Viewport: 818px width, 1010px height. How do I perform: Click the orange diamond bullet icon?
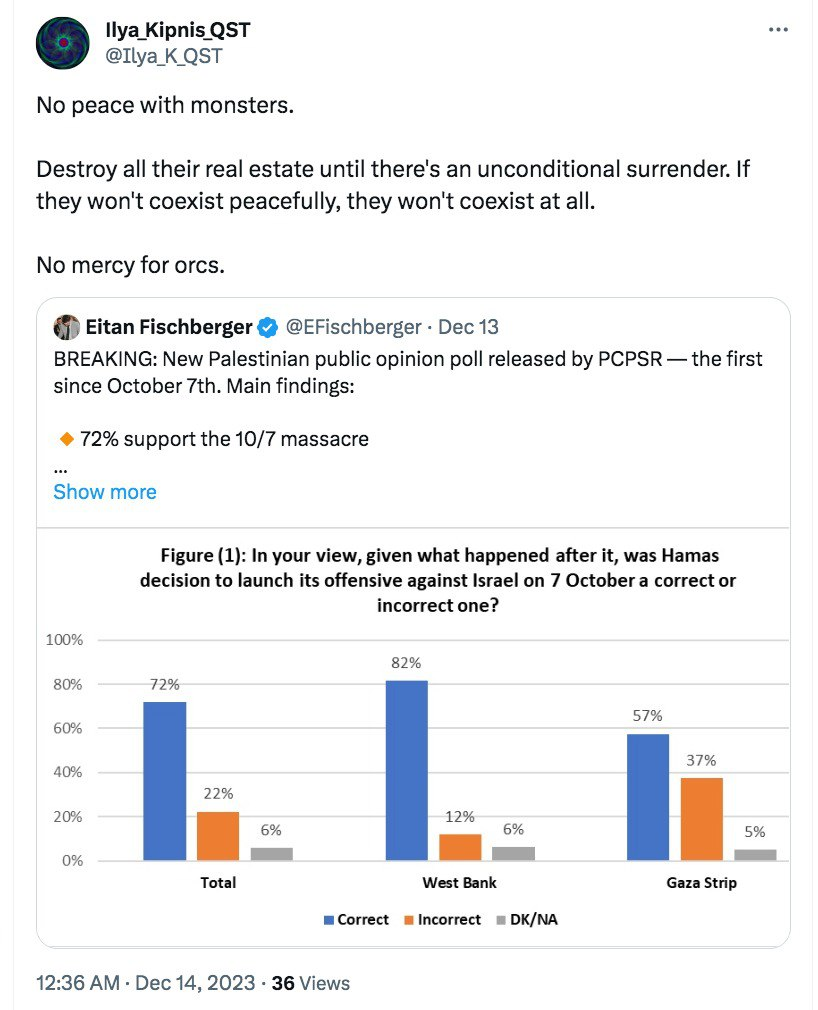point(67,438)
